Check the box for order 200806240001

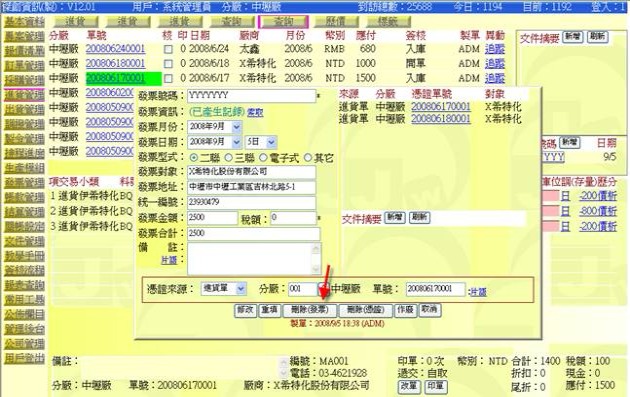pos(168,49)
